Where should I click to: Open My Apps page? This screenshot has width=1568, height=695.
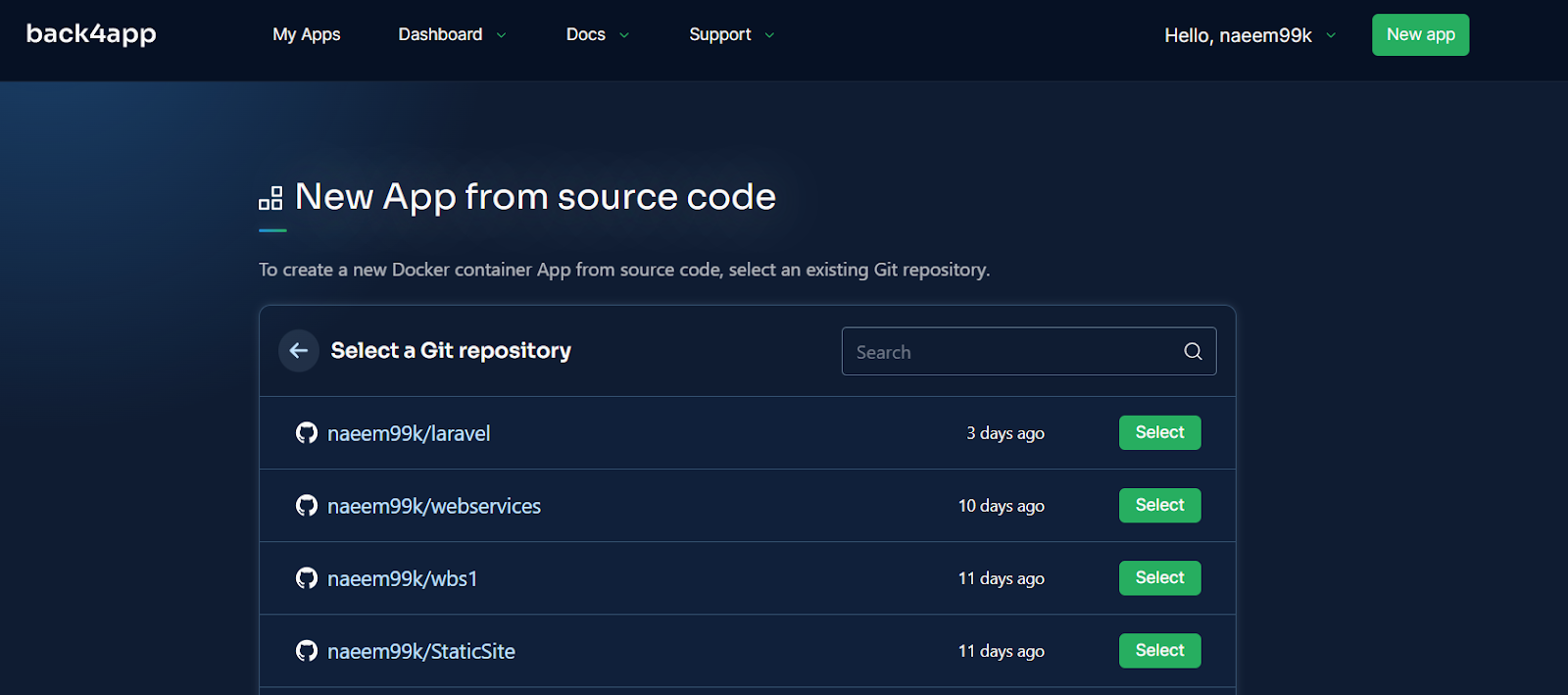coord(307,34)
